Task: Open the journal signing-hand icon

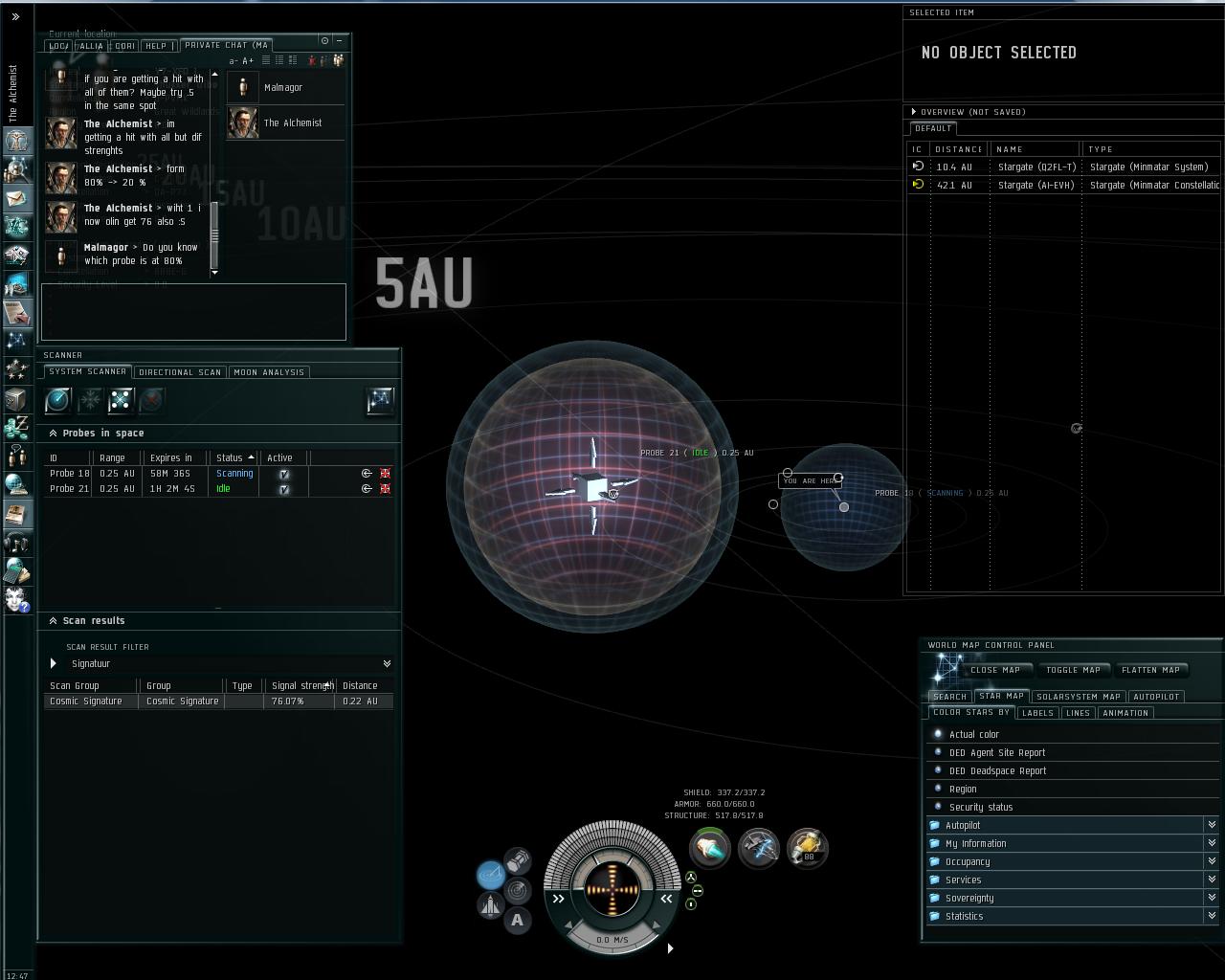Action: (x=16, y=312)
